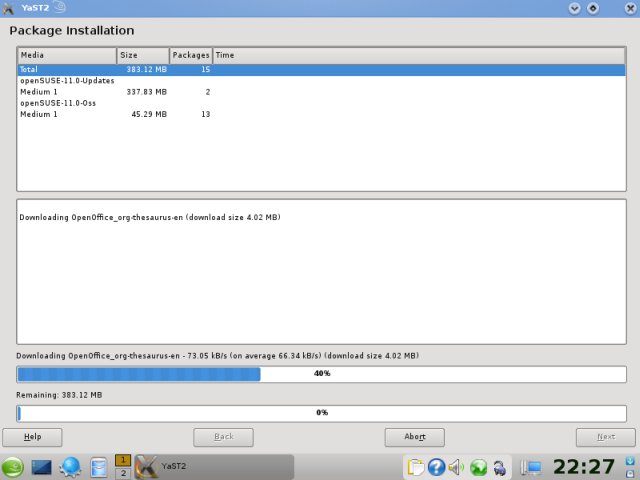Switch to virtual desktop 1 in pager
The width and height of the screenshot is (640, 480).
[x=123, y=460]
